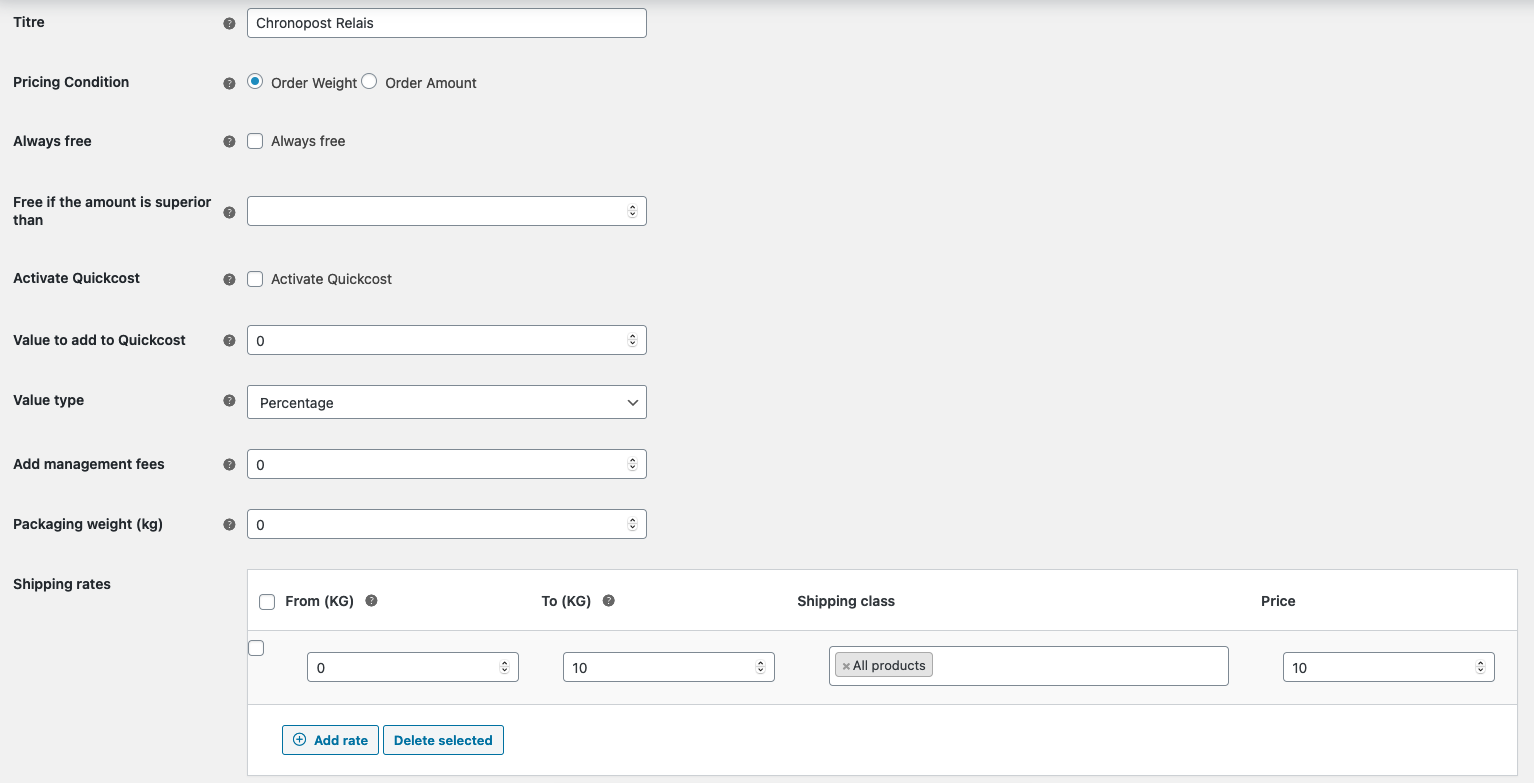This screenshot has height=783, width=1534.
Task: Click the Always free help tooltip icon
Action: [229, 142]
